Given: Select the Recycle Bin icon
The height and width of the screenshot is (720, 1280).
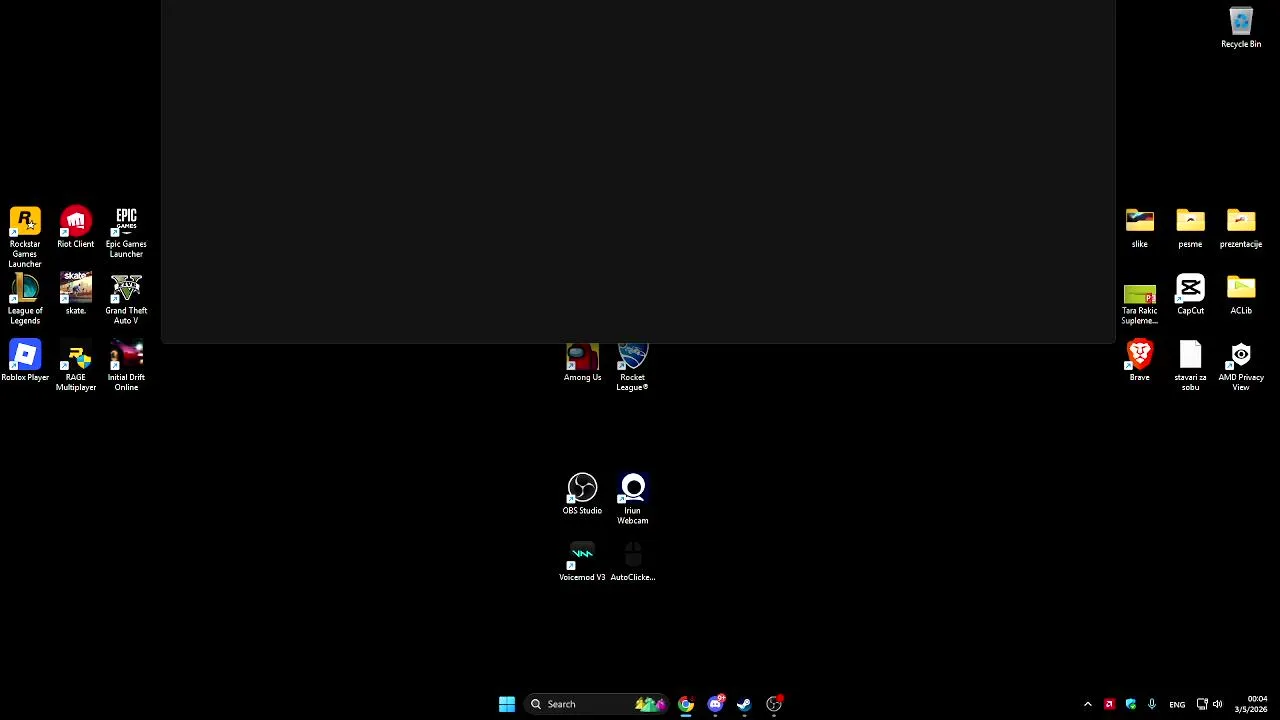Looking at the screenshot, I should click(1241, 28).
